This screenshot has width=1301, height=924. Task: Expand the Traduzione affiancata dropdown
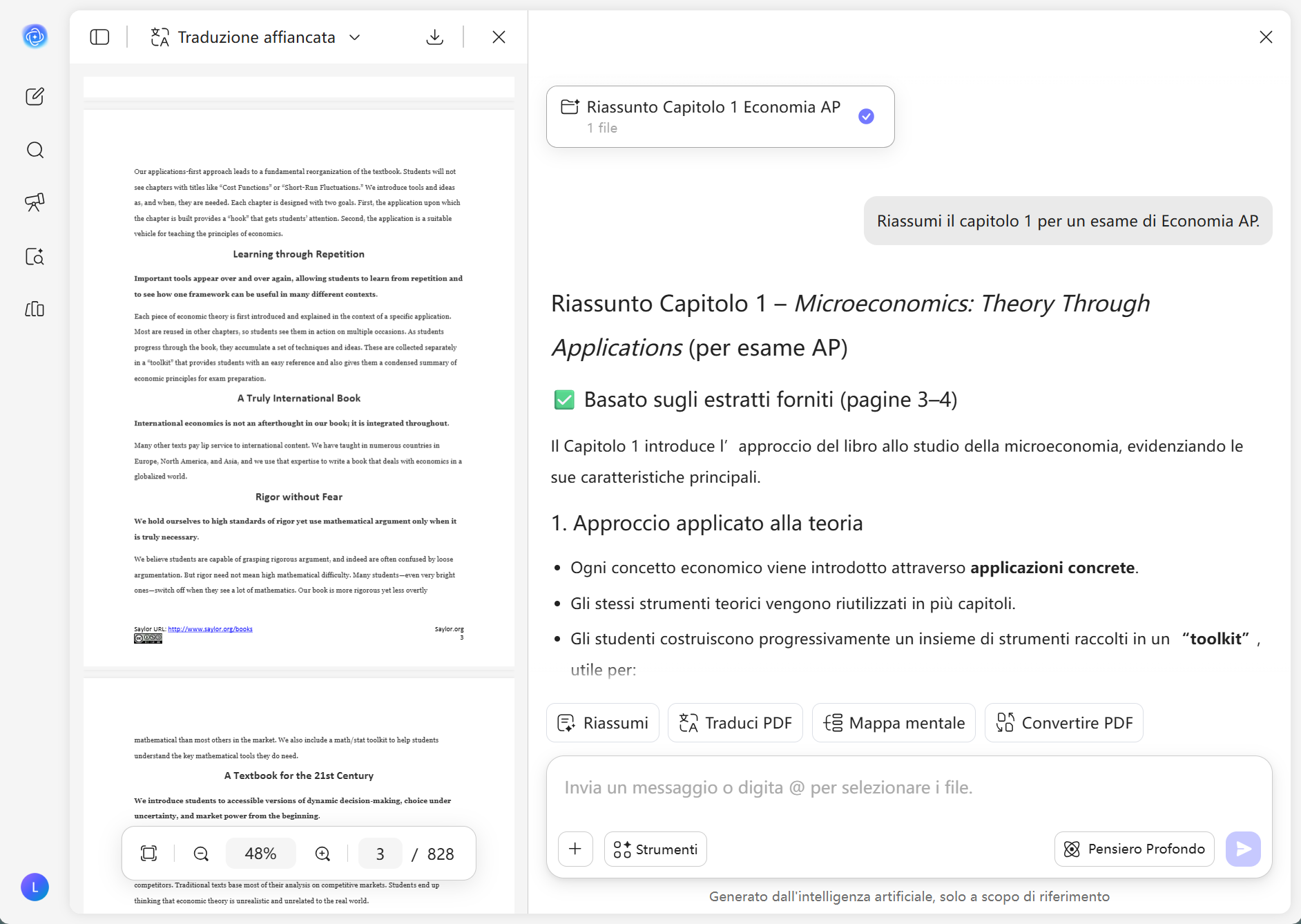[x=355, y=37]
